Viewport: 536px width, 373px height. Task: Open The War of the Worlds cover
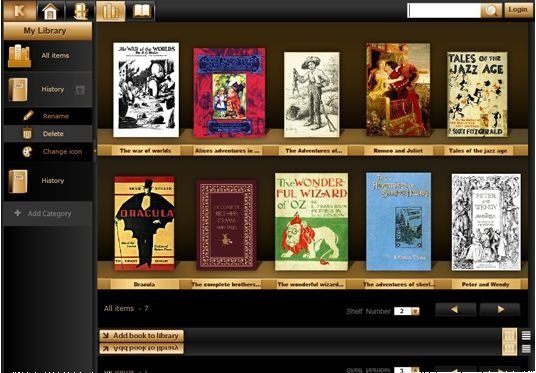click(x=146, y=90)
